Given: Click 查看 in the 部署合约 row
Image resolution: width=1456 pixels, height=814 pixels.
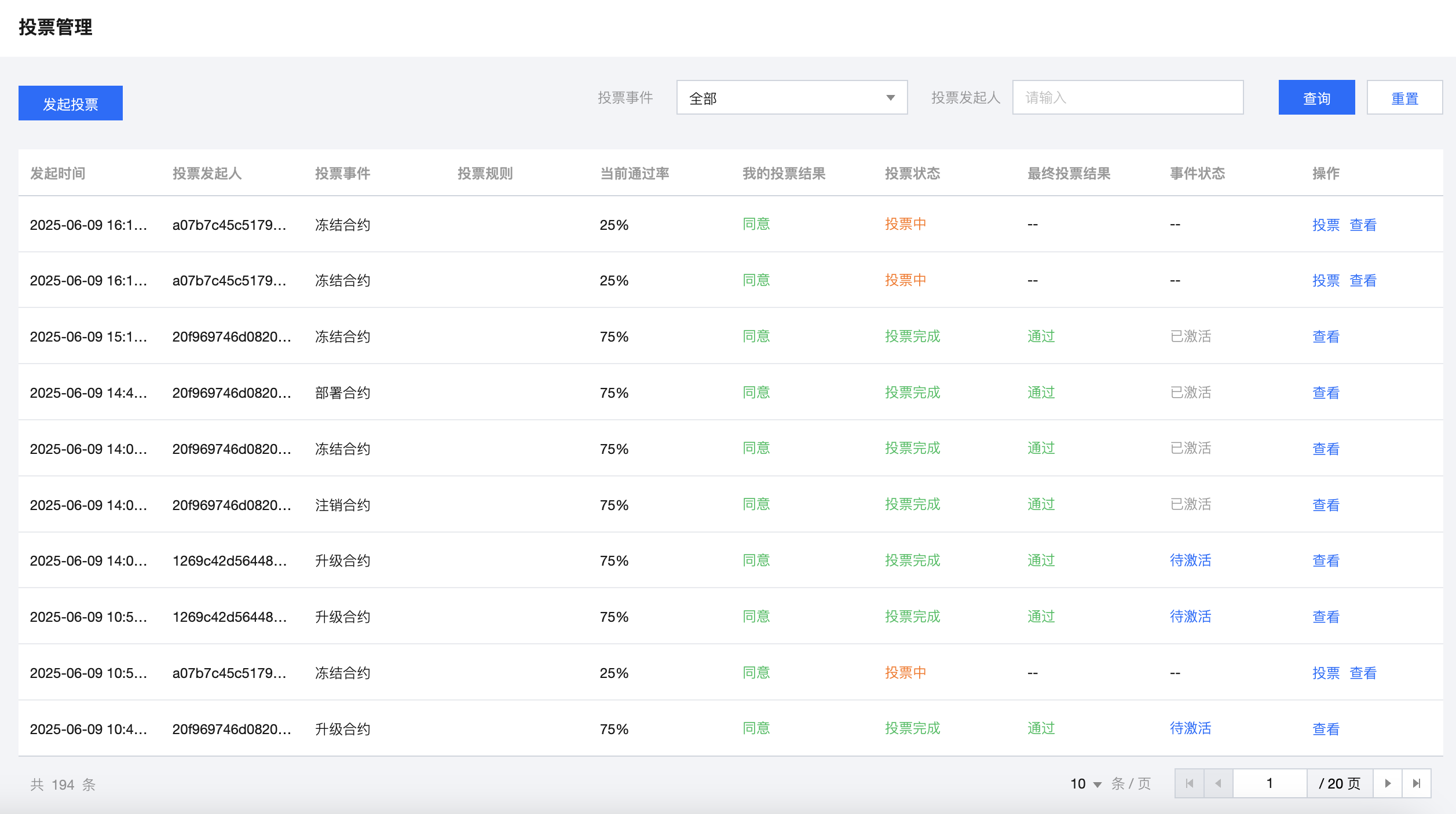Looking at the screenshot, I should (x=1326, y=393).
